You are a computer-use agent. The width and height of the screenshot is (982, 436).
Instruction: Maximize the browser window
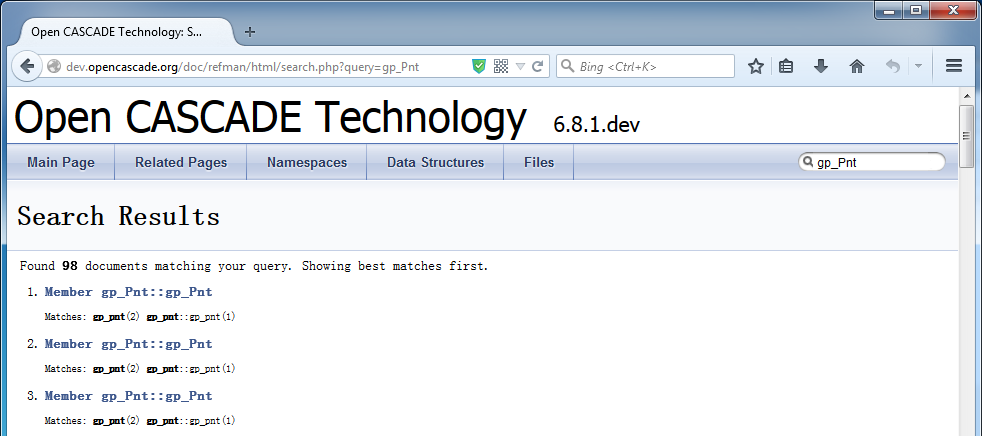[916, 10]
